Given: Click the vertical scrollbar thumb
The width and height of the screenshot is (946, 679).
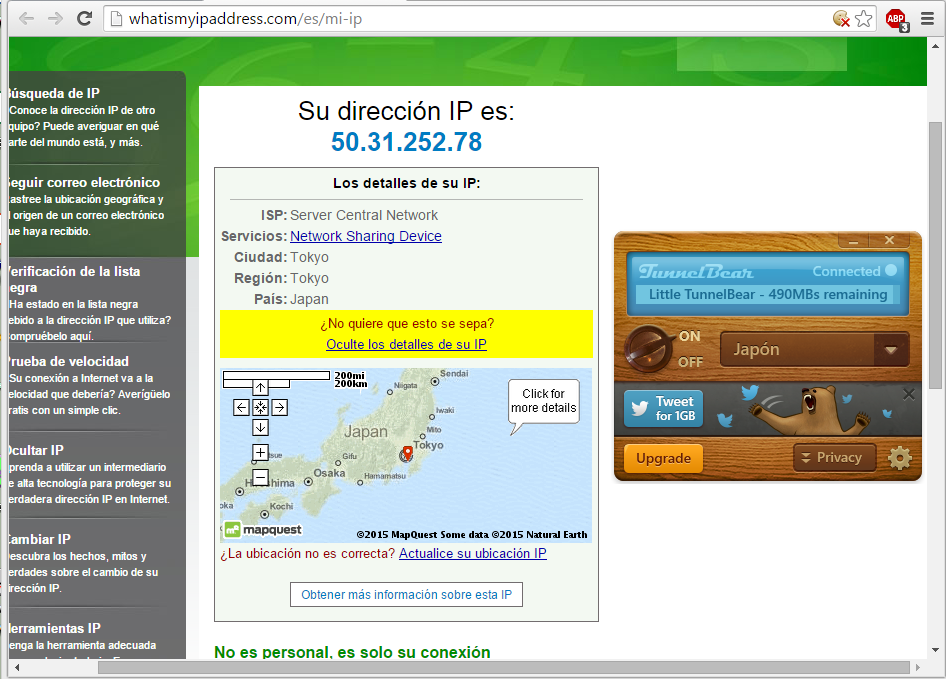Looking at the screenshot, I should pyautogui.click(x=935, y=255).
